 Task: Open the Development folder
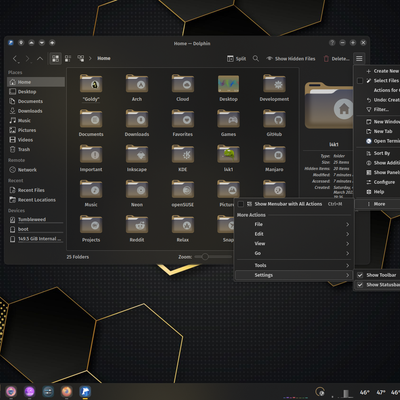(x=274, y=88)
